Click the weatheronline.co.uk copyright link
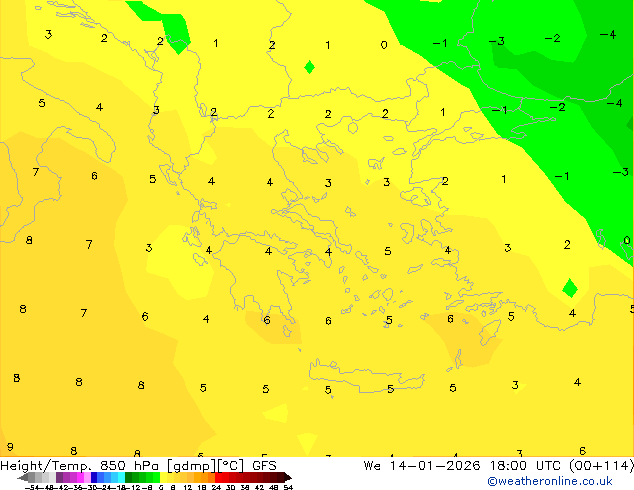 click(550, 481)
